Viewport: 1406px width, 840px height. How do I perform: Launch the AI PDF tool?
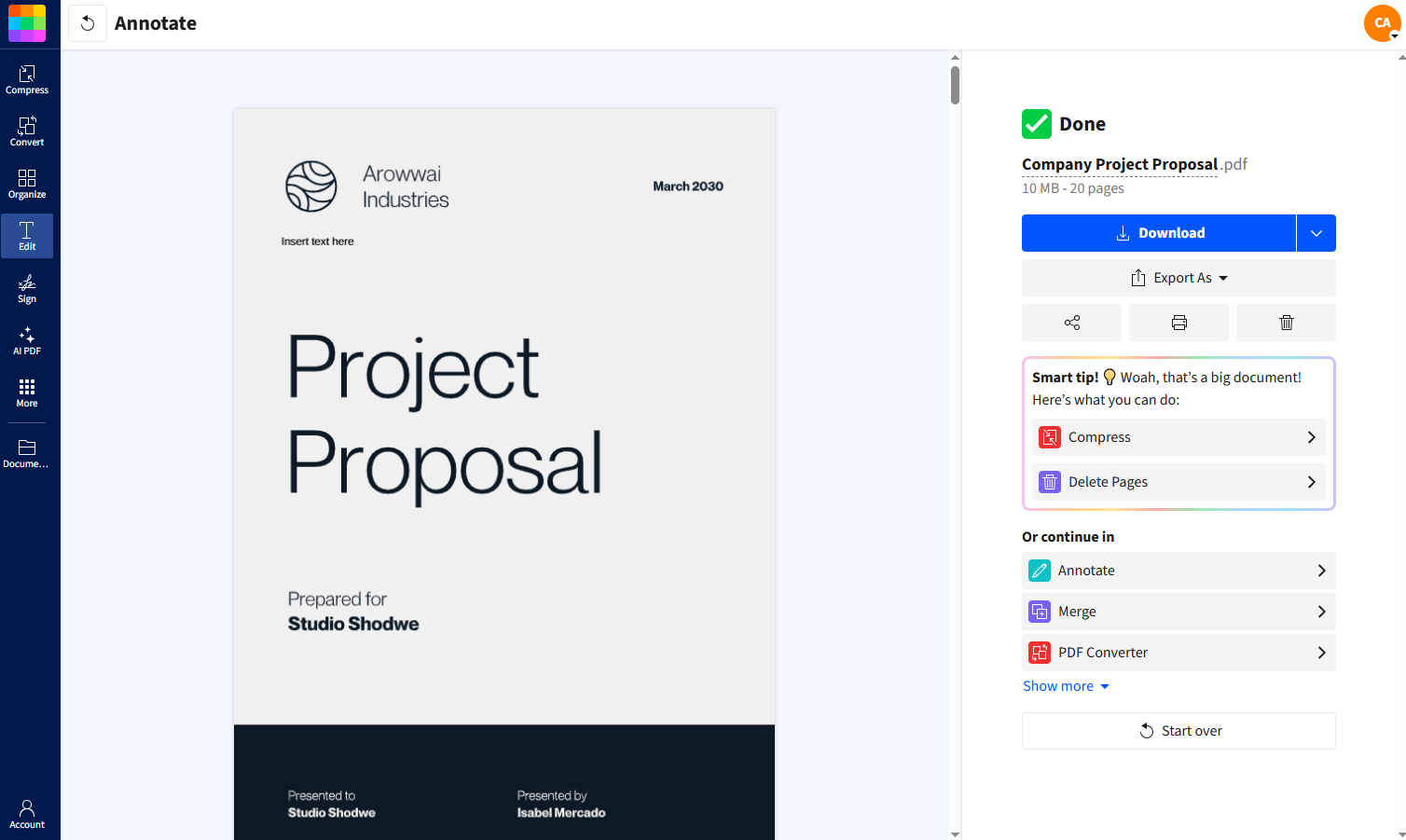[x=27, y=341]
